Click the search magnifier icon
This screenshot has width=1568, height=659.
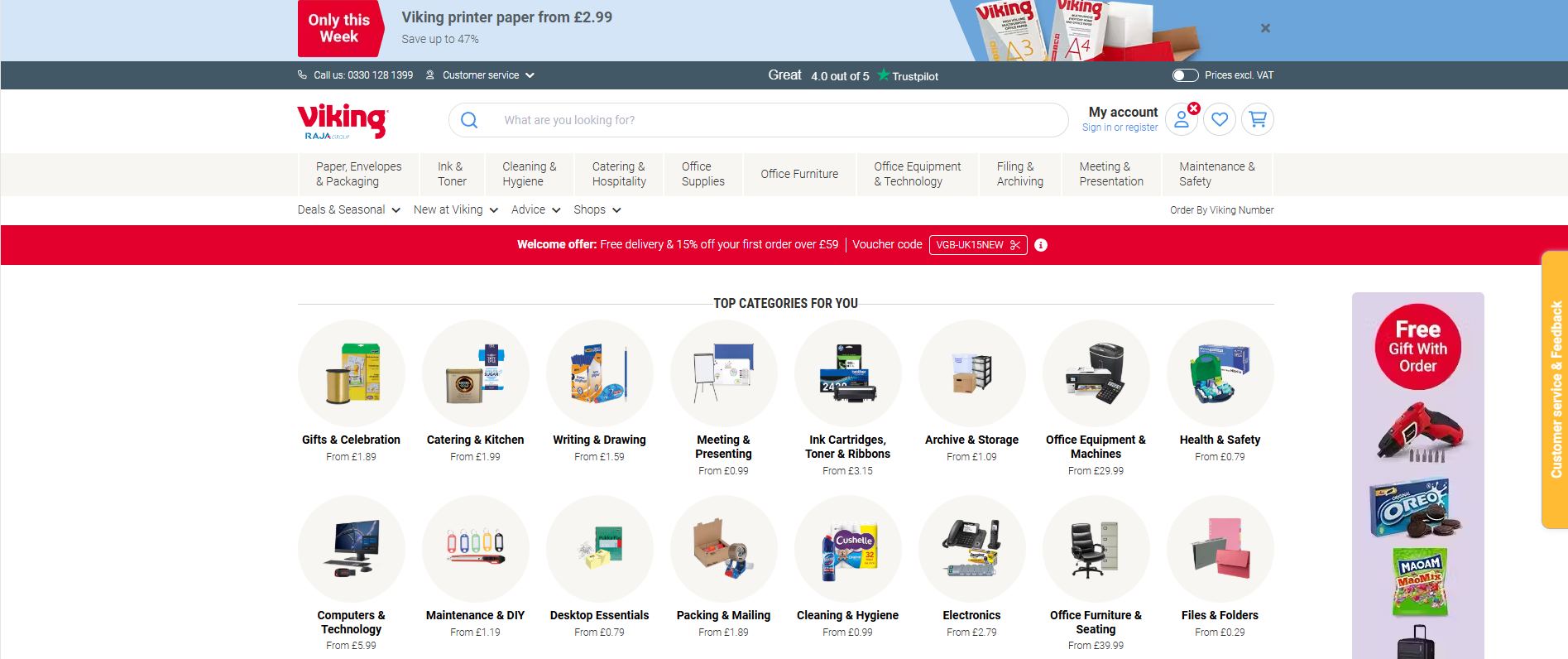point(469,120)
